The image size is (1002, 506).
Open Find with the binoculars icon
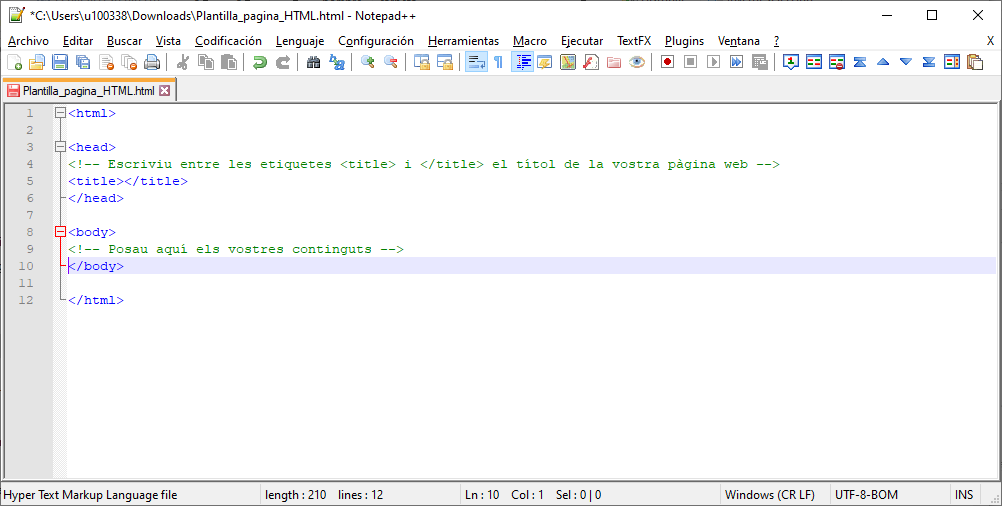tap(313, 62)
